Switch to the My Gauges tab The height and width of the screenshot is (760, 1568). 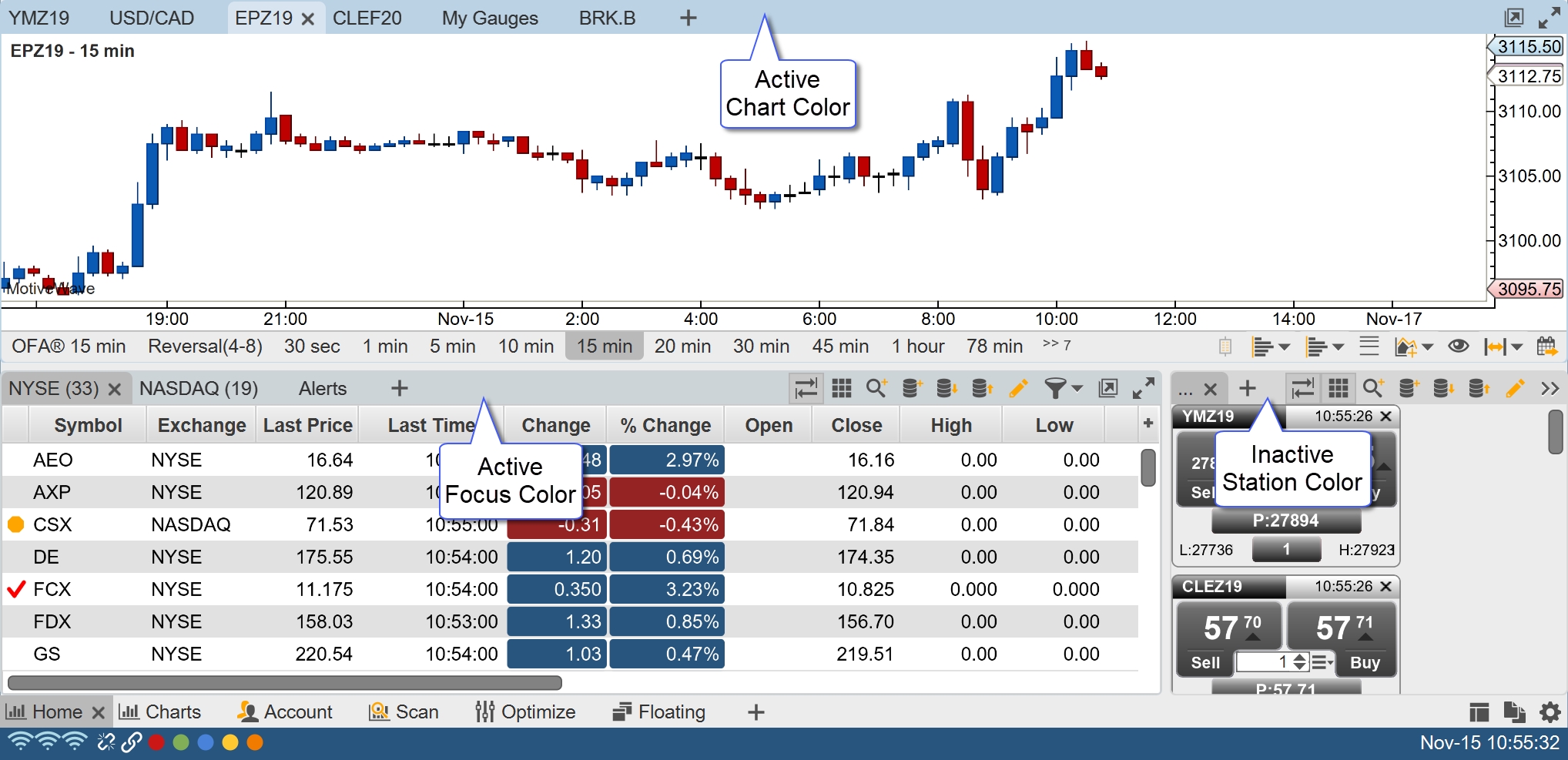490,18
